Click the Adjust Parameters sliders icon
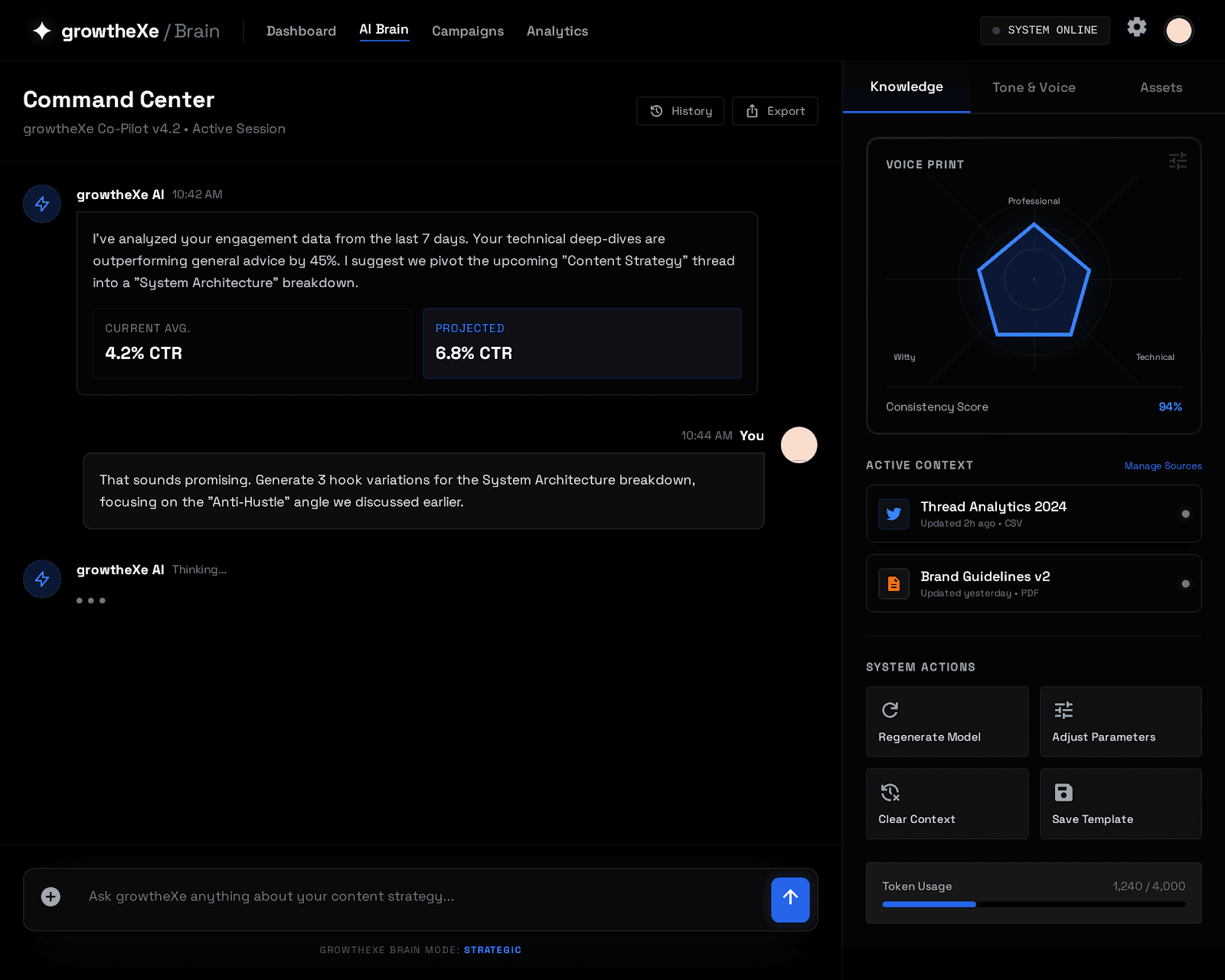This screenshot has width=1225, height=980. click(x=1063, y=710)
